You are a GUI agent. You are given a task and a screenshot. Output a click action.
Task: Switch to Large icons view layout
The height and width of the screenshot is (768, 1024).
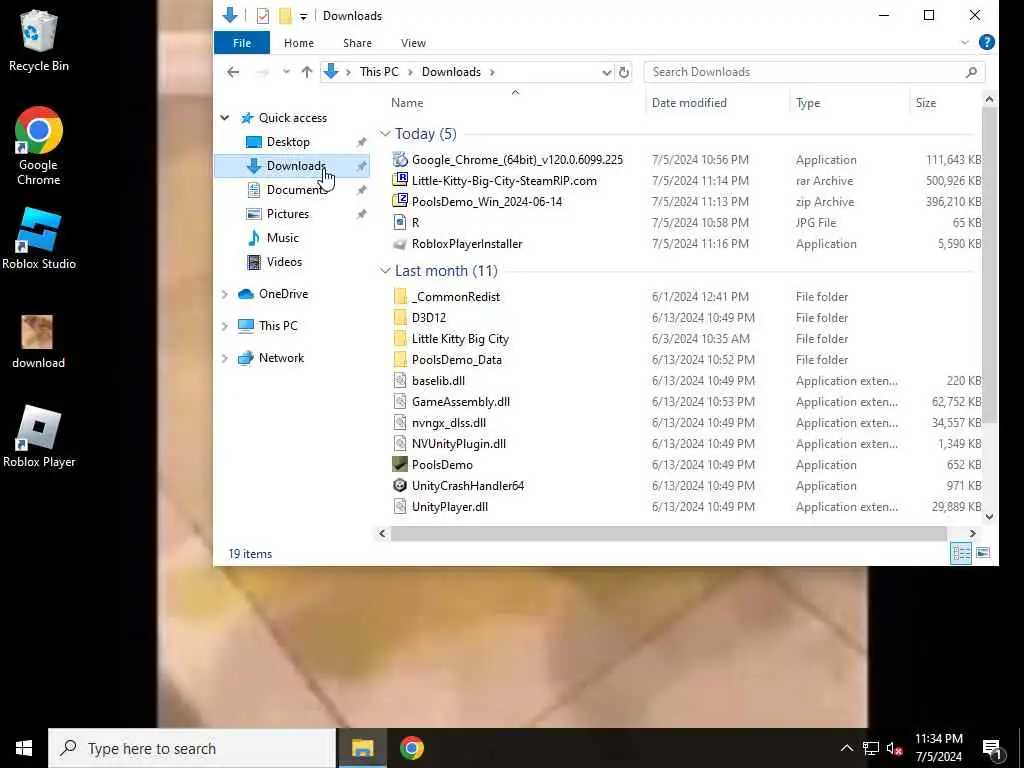coord(982,553)
